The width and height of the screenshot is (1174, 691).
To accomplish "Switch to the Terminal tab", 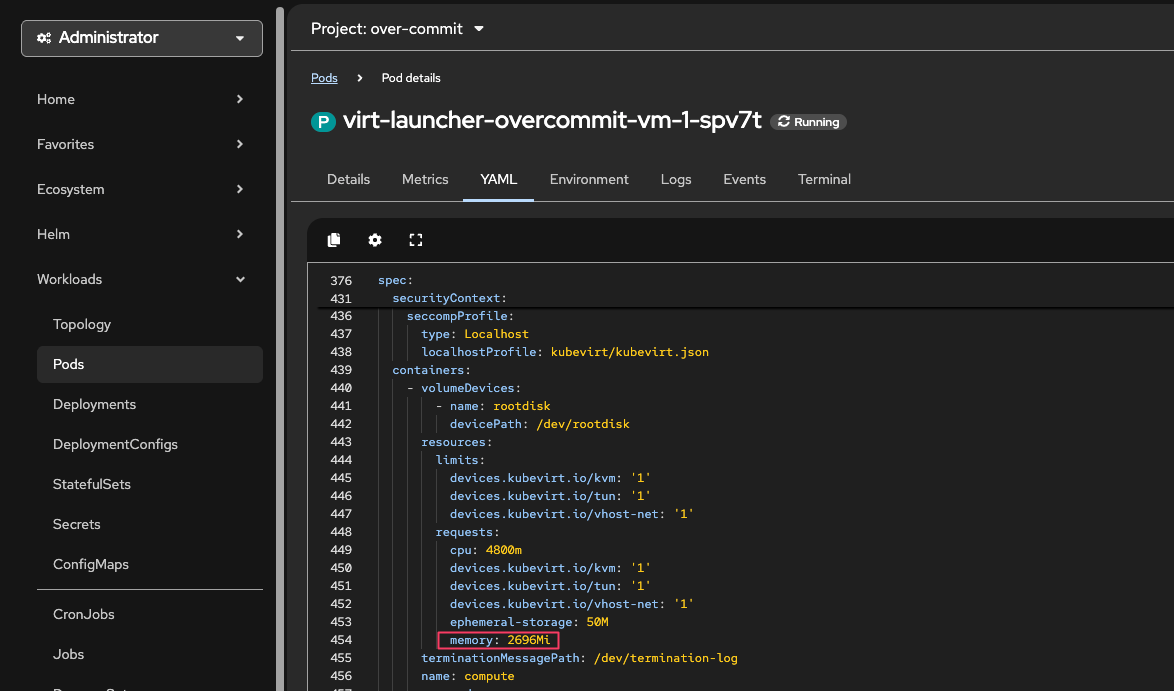I will (x=824, y=180).
